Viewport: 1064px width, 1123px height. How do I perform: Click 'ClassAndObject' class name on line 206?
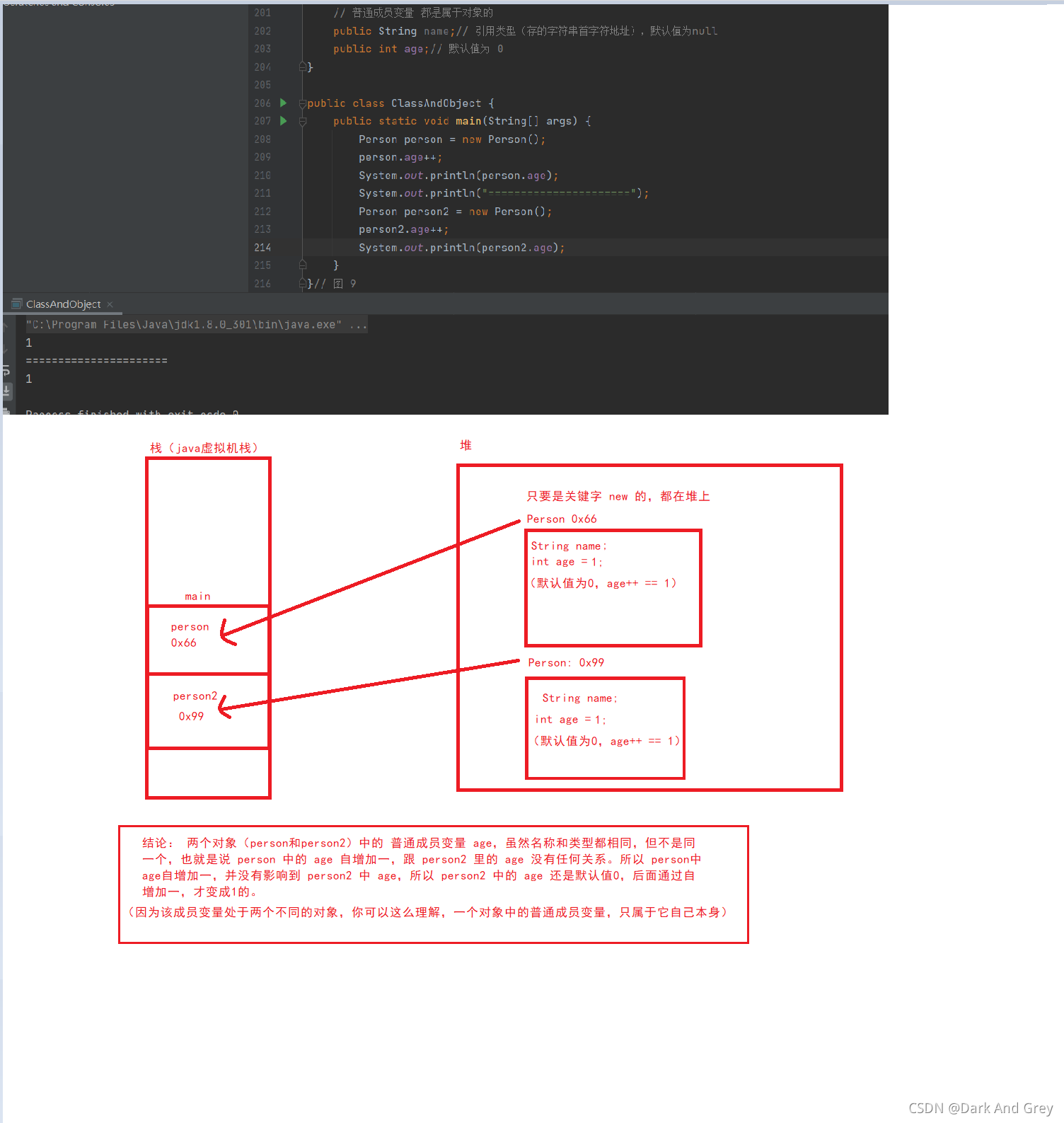click(436, 103)
